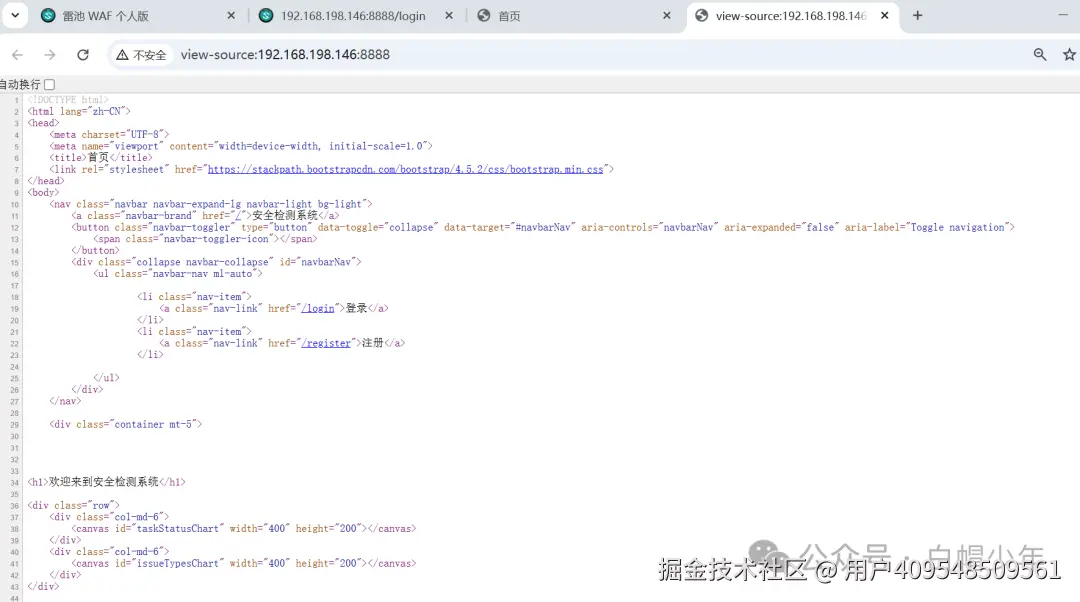The height and width of the screenshot is (602, 1080).
Task: Follow the /login href link
Action: pos(318,309)
